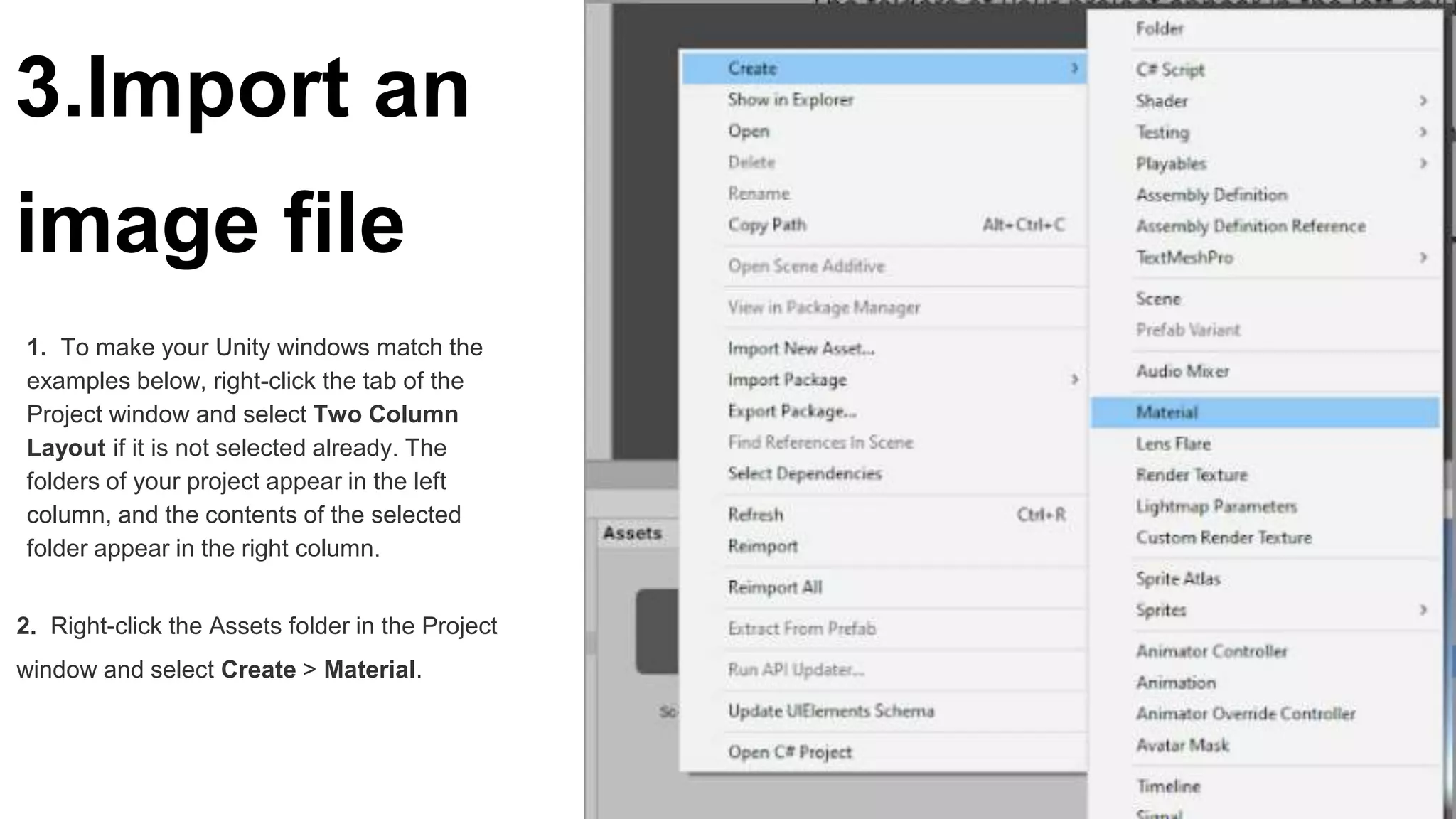Click arrow next to Create entry
This screenshot has height=819, width=1456.
[x=1074, y=68]
